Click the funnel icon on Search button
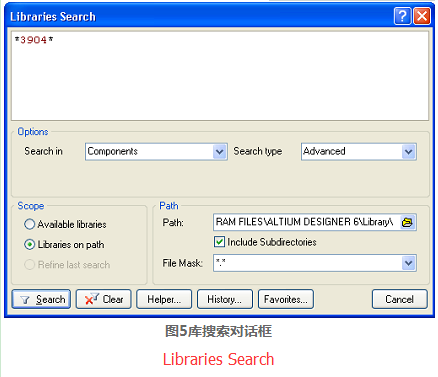438x377 pixels. (x=25, y=300)
